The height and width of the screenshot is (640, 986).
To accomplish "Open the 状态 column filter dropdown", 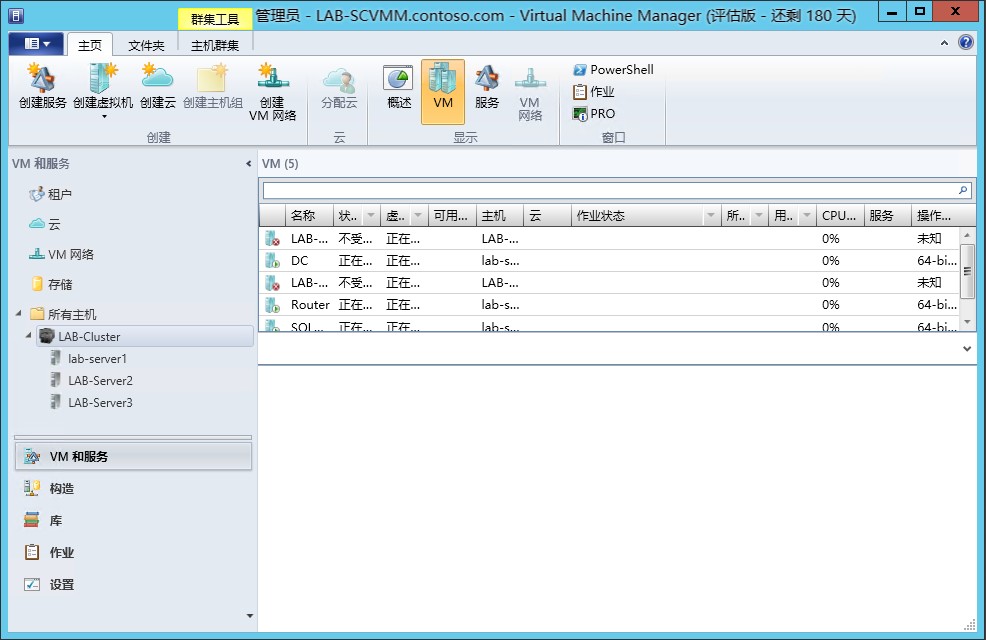I will point(371,216).
